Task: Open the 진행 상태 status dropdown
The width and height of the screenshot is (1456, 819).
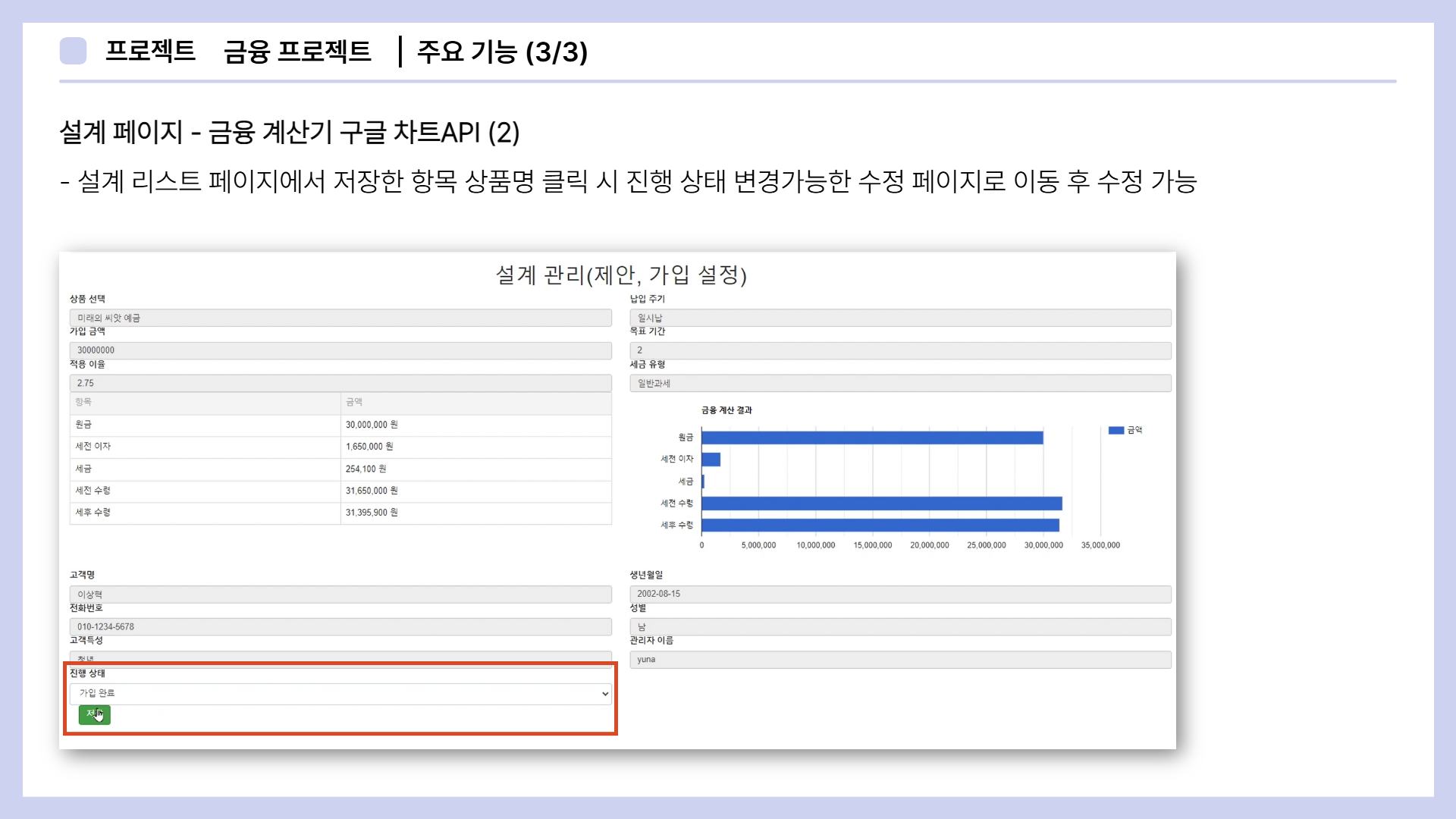Action: coord(340,693)
